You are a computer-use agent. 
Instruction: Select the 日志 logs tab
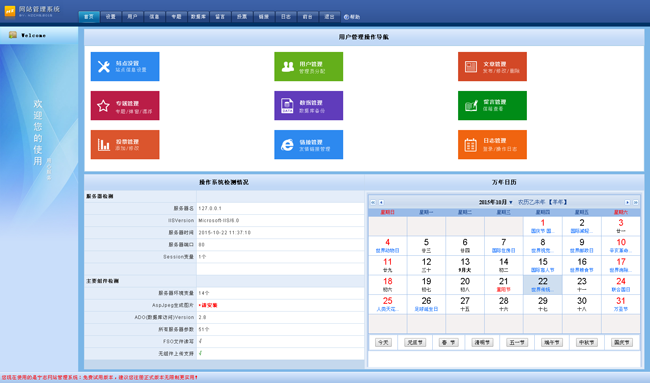(x=286, y=17)
